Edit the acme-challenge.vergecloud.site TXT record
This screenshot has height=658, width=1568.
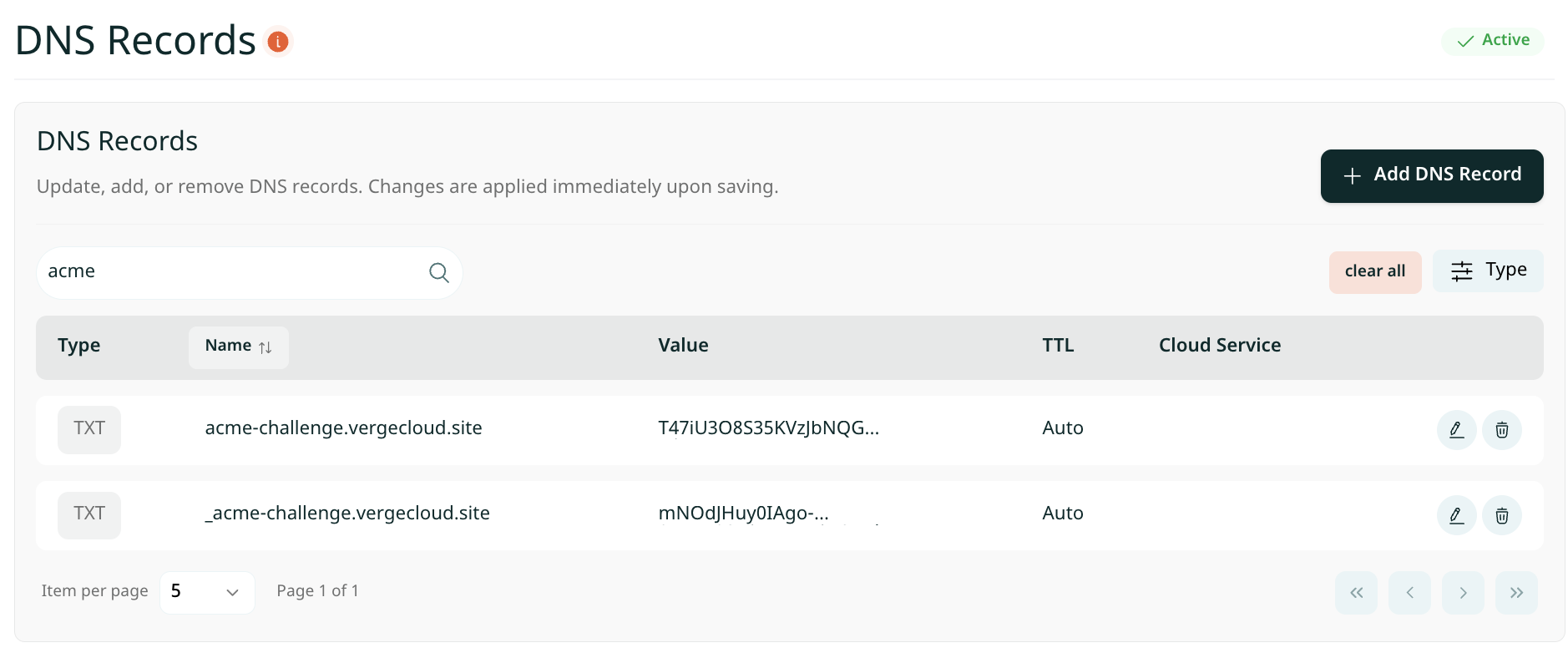coord(1456,430)
